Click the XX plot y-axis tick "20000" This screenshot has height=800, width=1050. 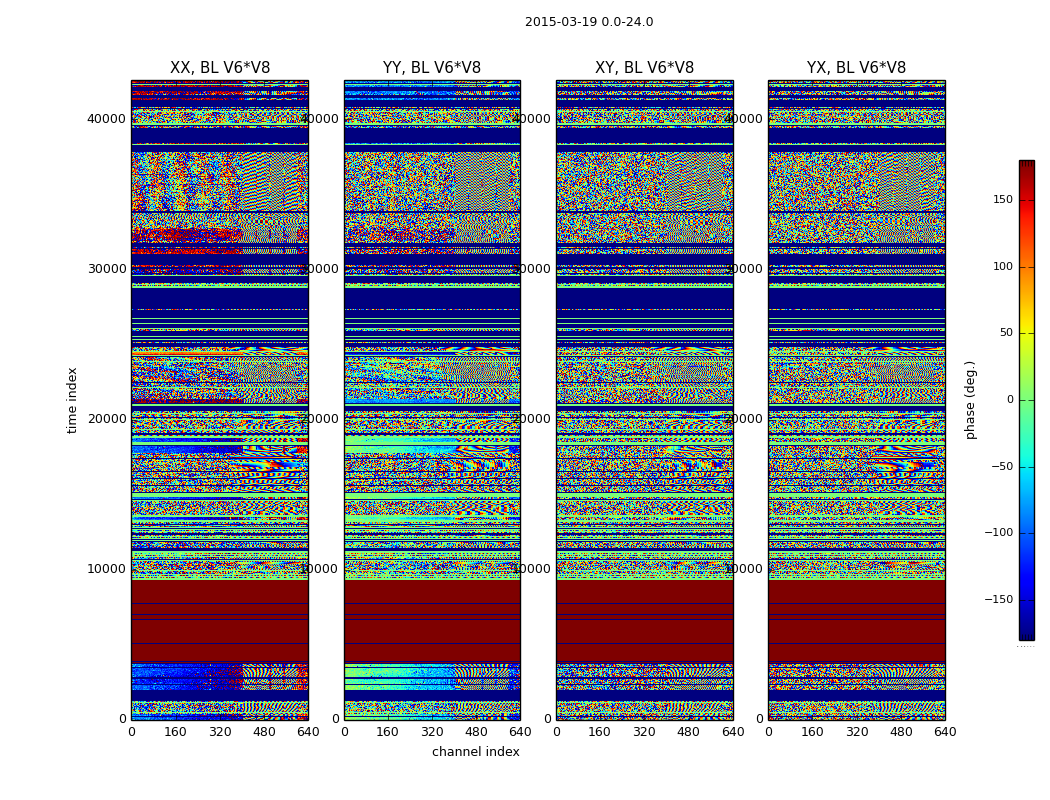[x=106, y=418]
